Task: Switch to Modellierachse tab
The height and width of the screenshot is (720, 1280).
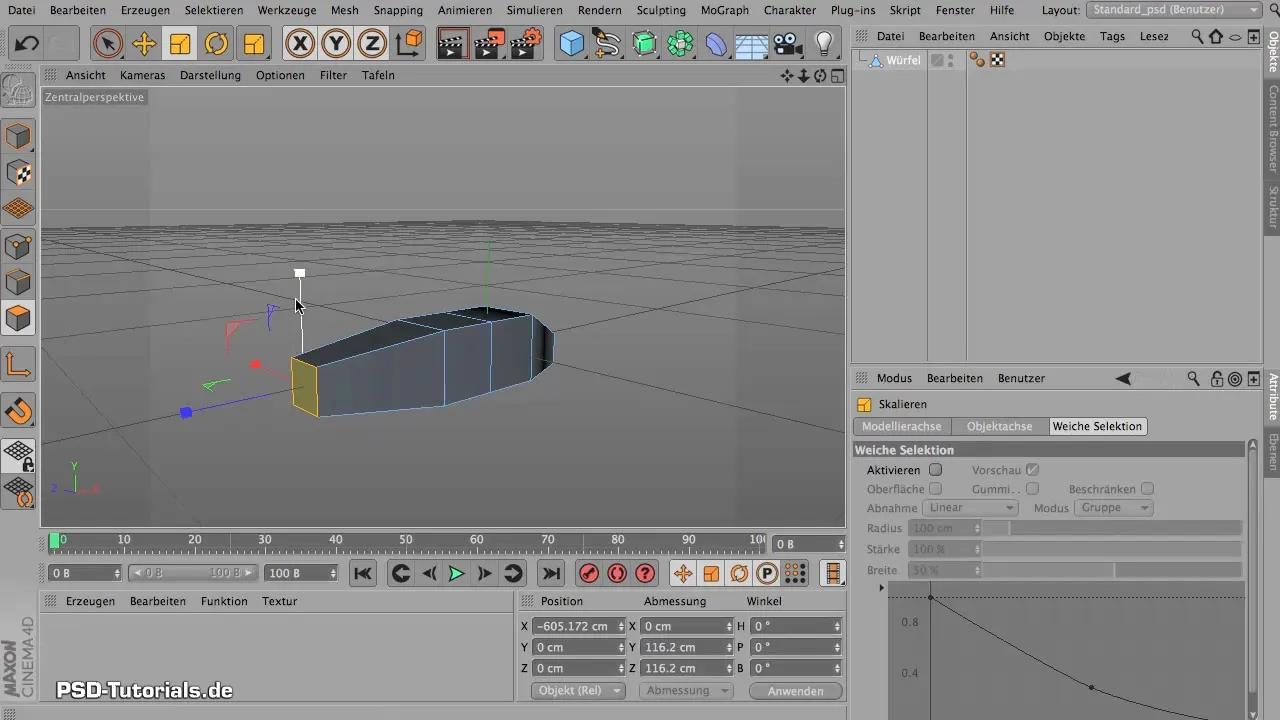Action: [902, 426]
